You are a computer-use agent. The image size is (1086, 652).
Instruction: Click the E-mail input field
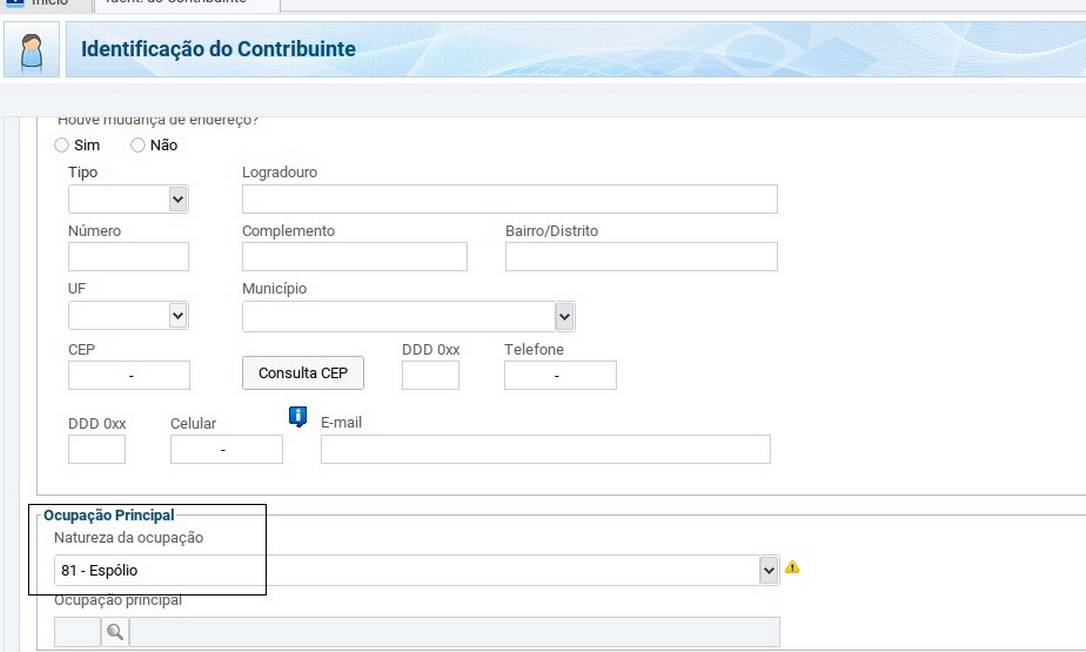tap(545, 450)
